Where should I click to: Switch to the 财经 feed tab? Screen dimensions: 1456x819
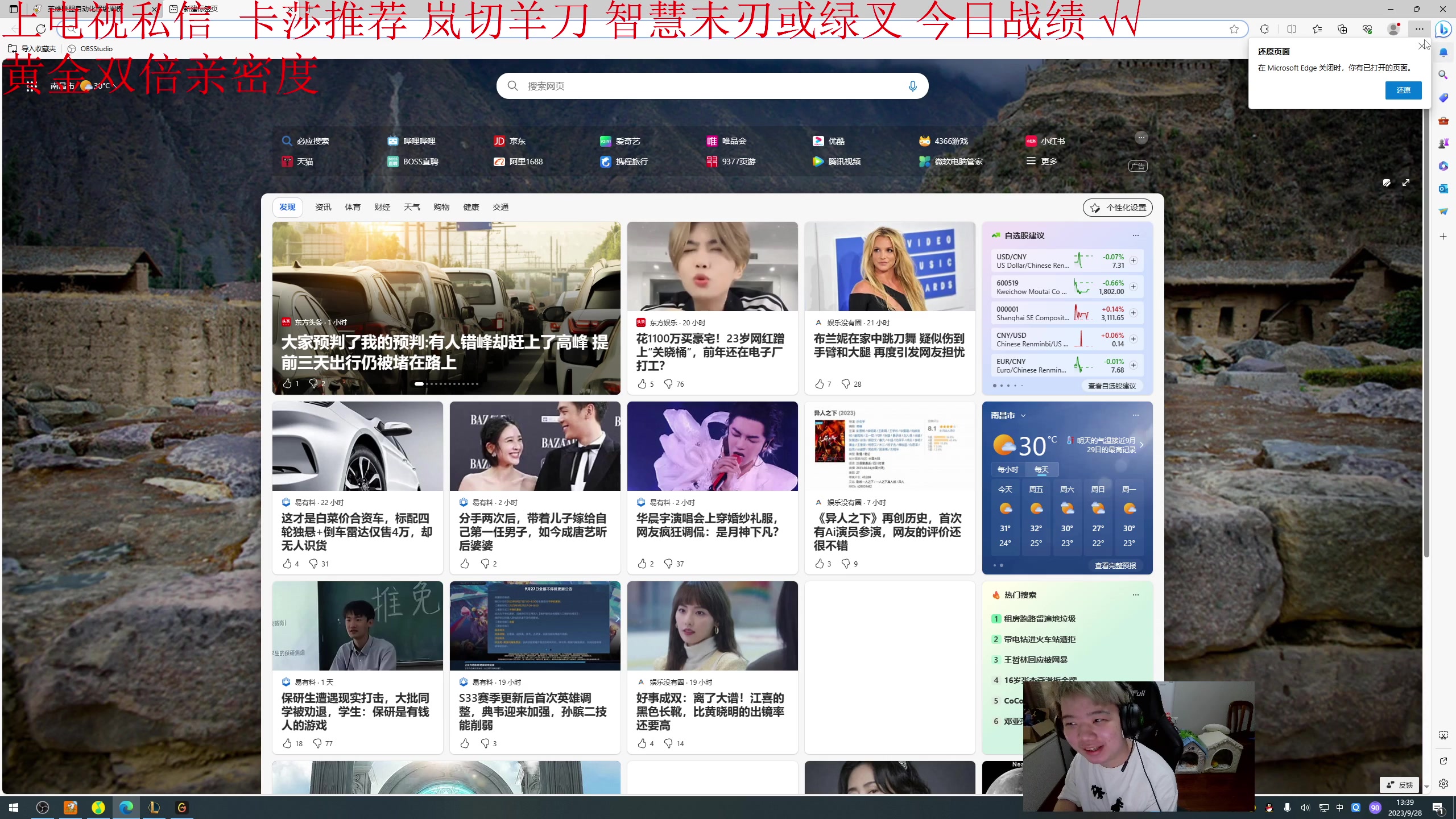pyautogui.click(x=382, y=207)
